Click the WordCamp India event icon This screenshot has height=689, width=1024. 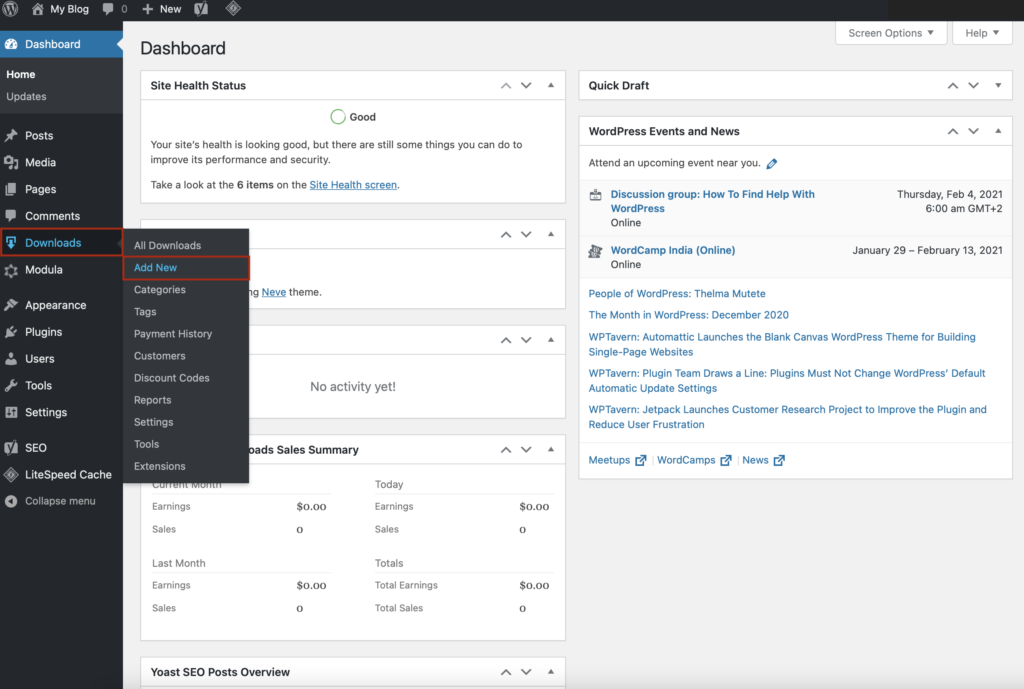point(595,251)
